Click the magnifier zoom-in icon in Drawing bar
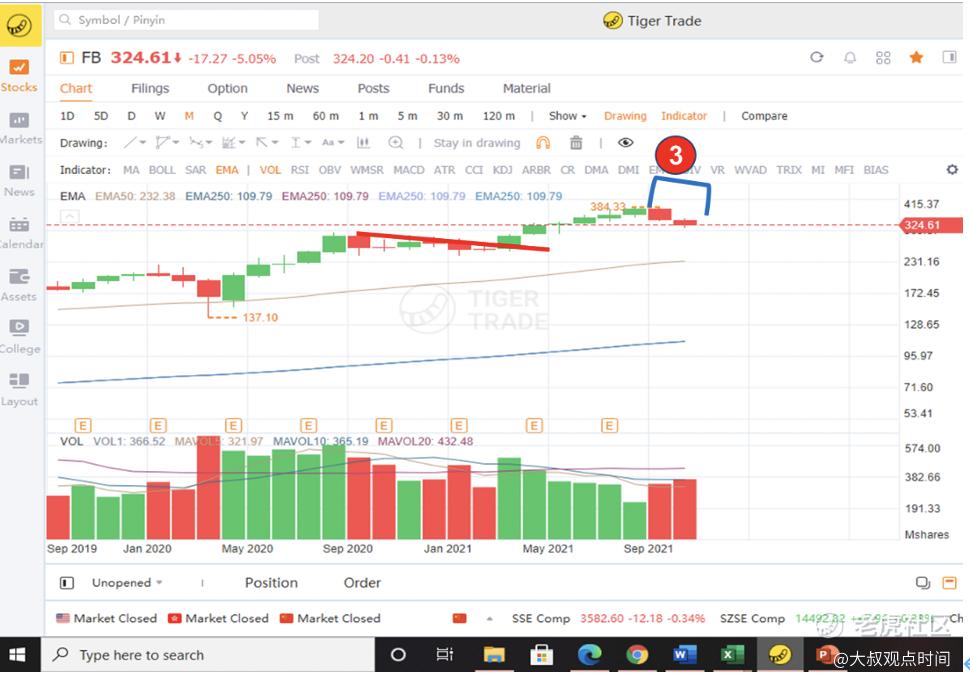The image size is (970, 682). point(395,143)
